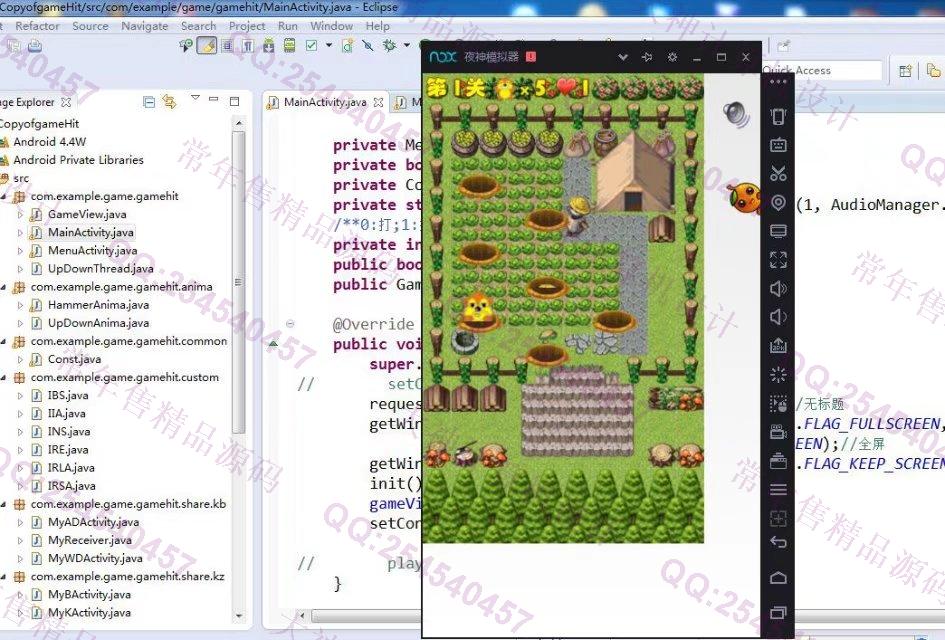
Task: Select HammerAnima.java file
Action: click(x=98, y=305)
